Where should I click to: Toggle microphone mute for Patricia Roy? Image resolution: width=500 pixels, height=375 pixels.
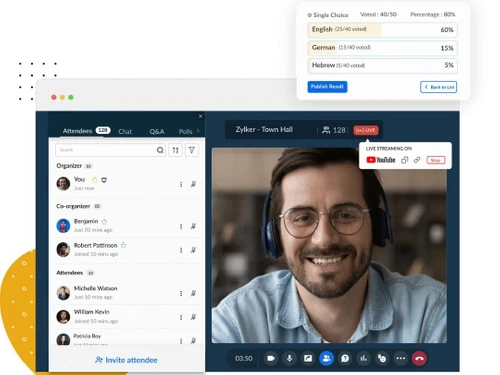[x=193, y=341]
